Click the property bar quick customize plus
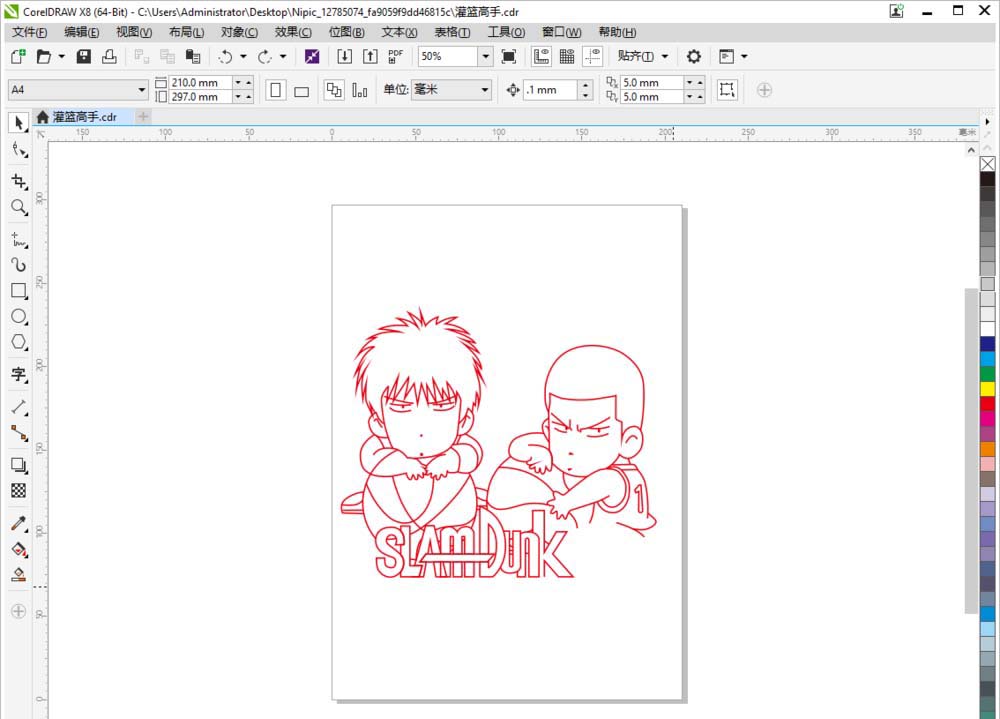 764,90
